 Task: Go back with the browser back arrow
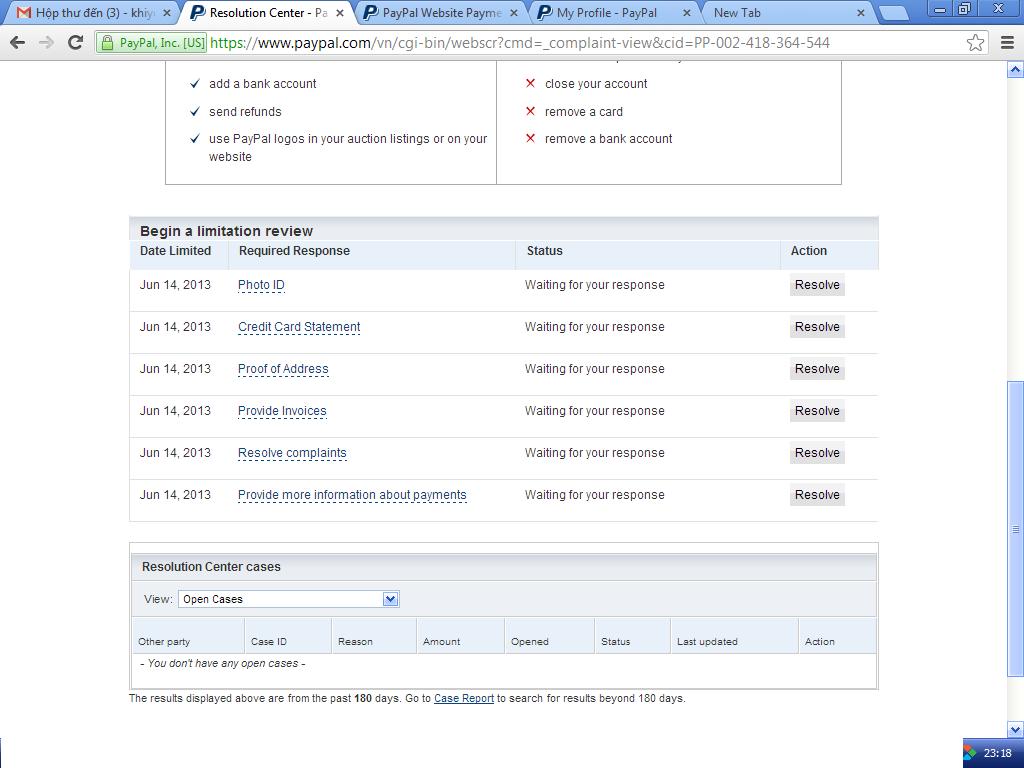[18, 43]
